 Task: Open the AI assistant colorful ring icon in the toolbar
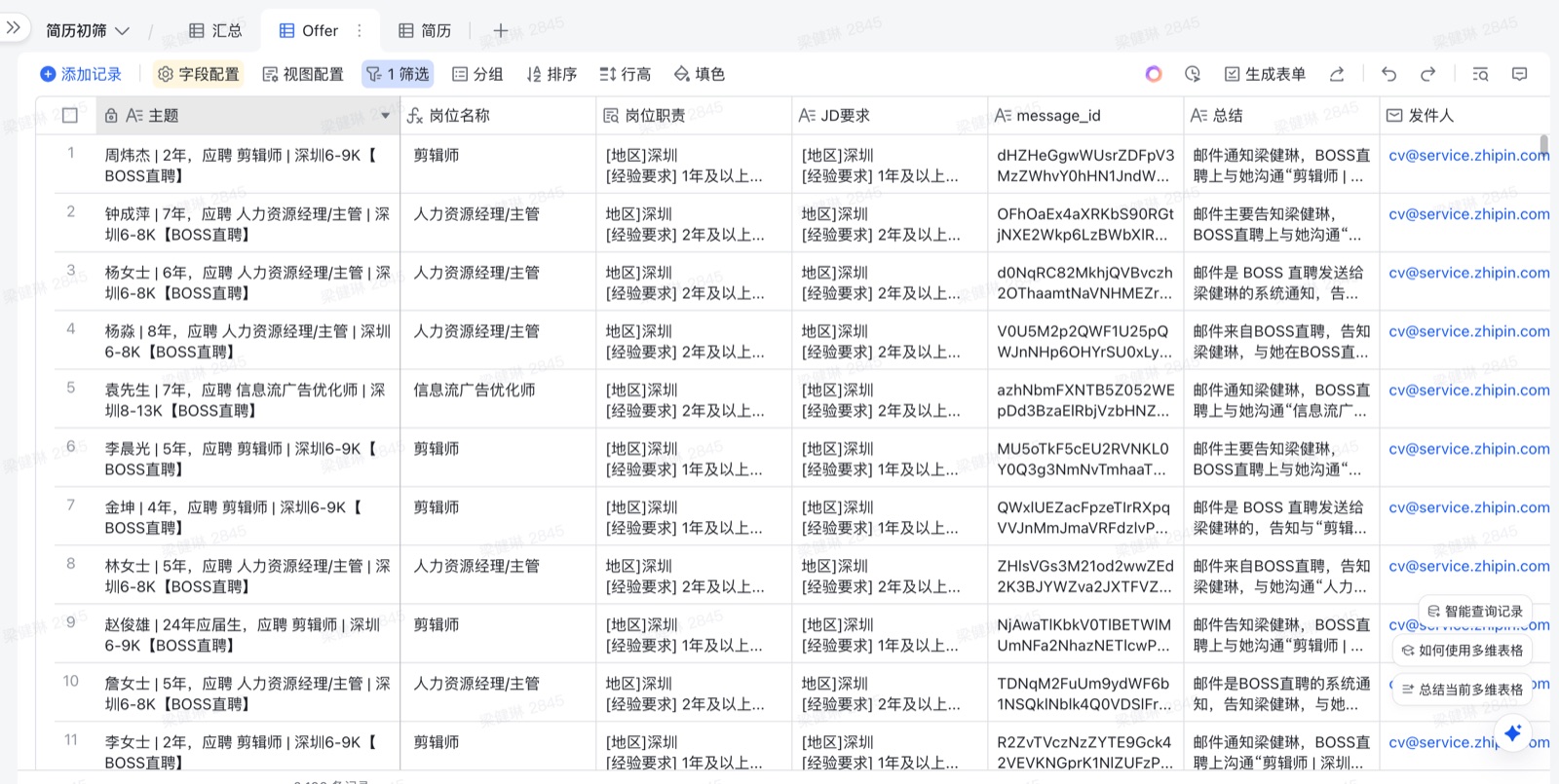1154,74
